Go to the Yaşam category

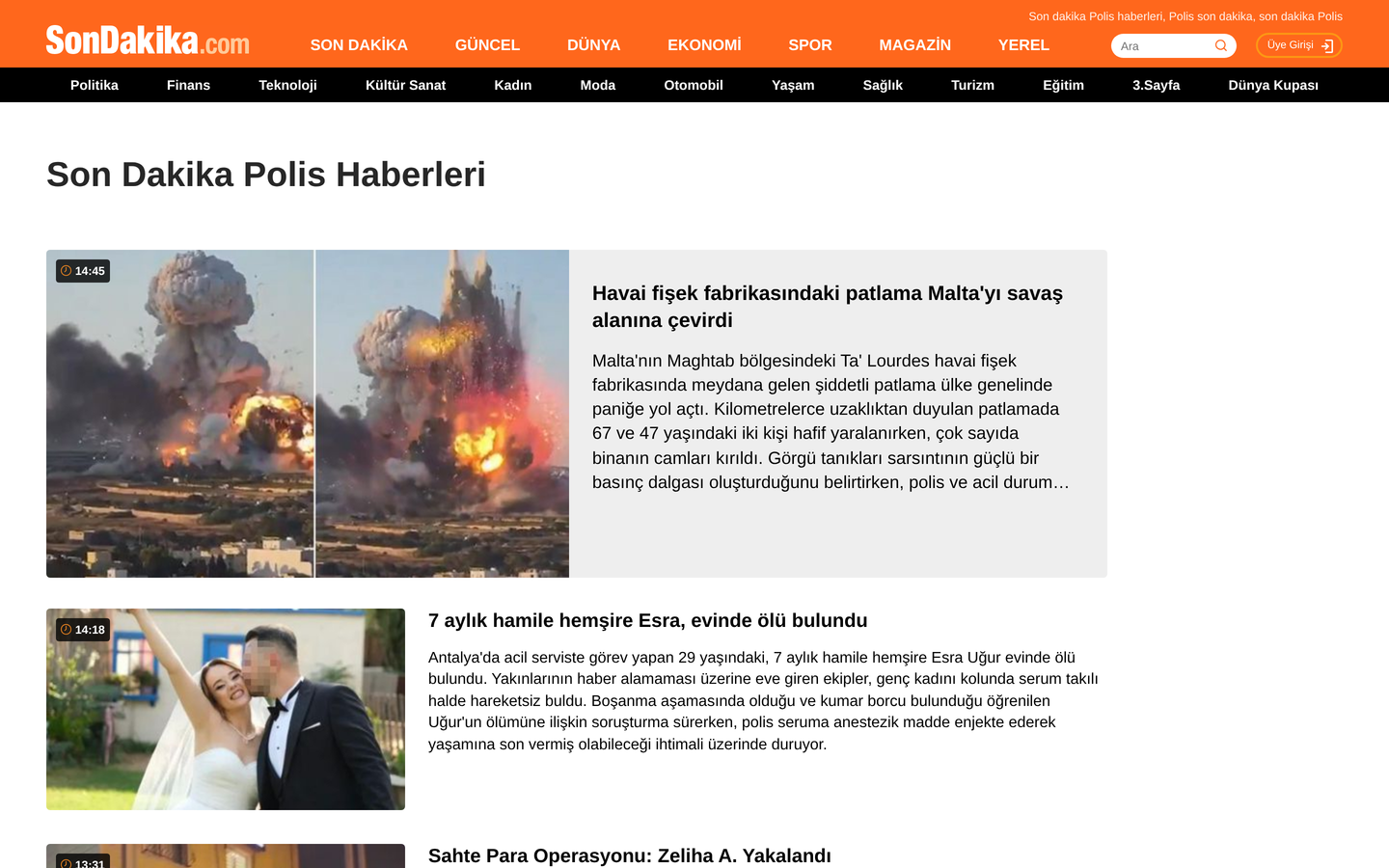point(793,85)
